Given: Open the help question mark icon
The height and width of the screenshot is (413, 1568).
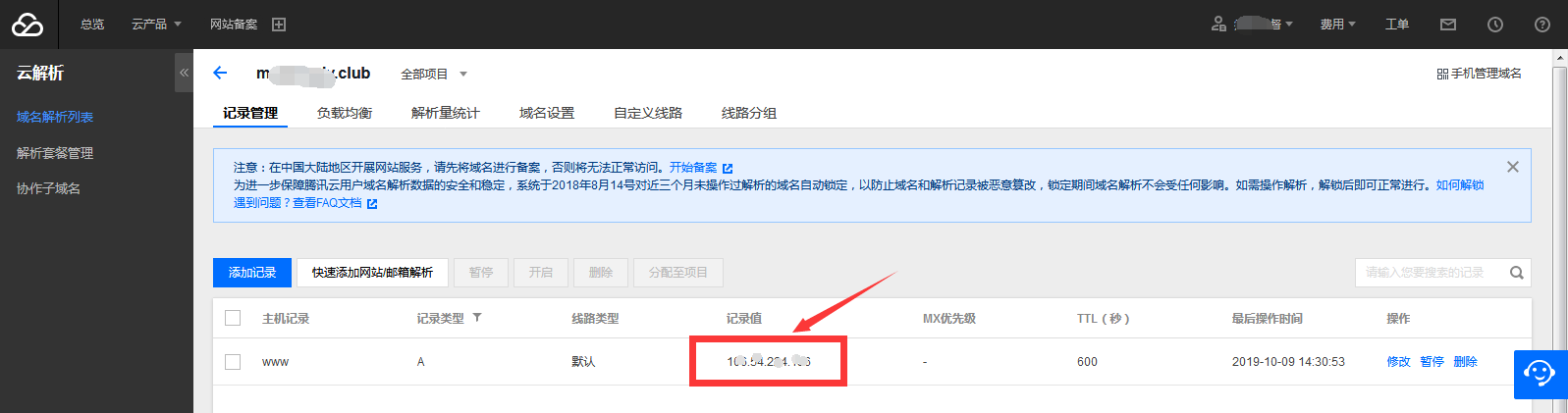Looking at the screenshot, I should click(x=1542, y=25).
